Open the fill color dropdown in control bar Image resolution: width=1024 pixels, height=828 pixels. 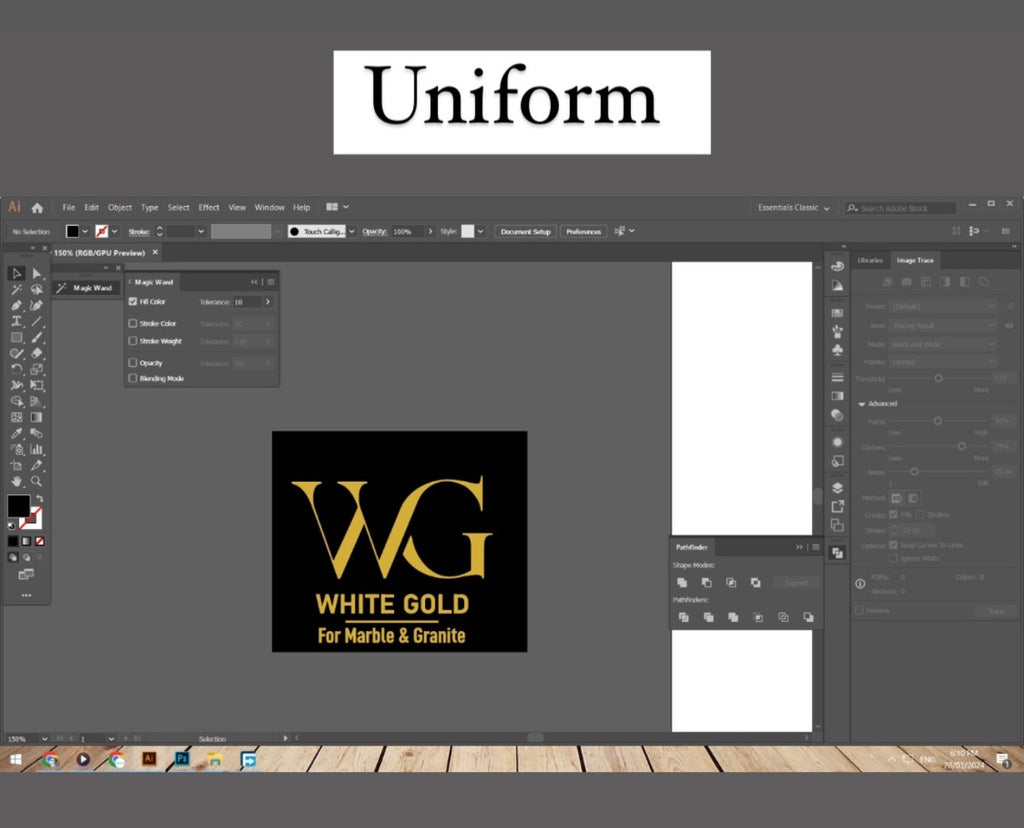click(x=85, y=231)
